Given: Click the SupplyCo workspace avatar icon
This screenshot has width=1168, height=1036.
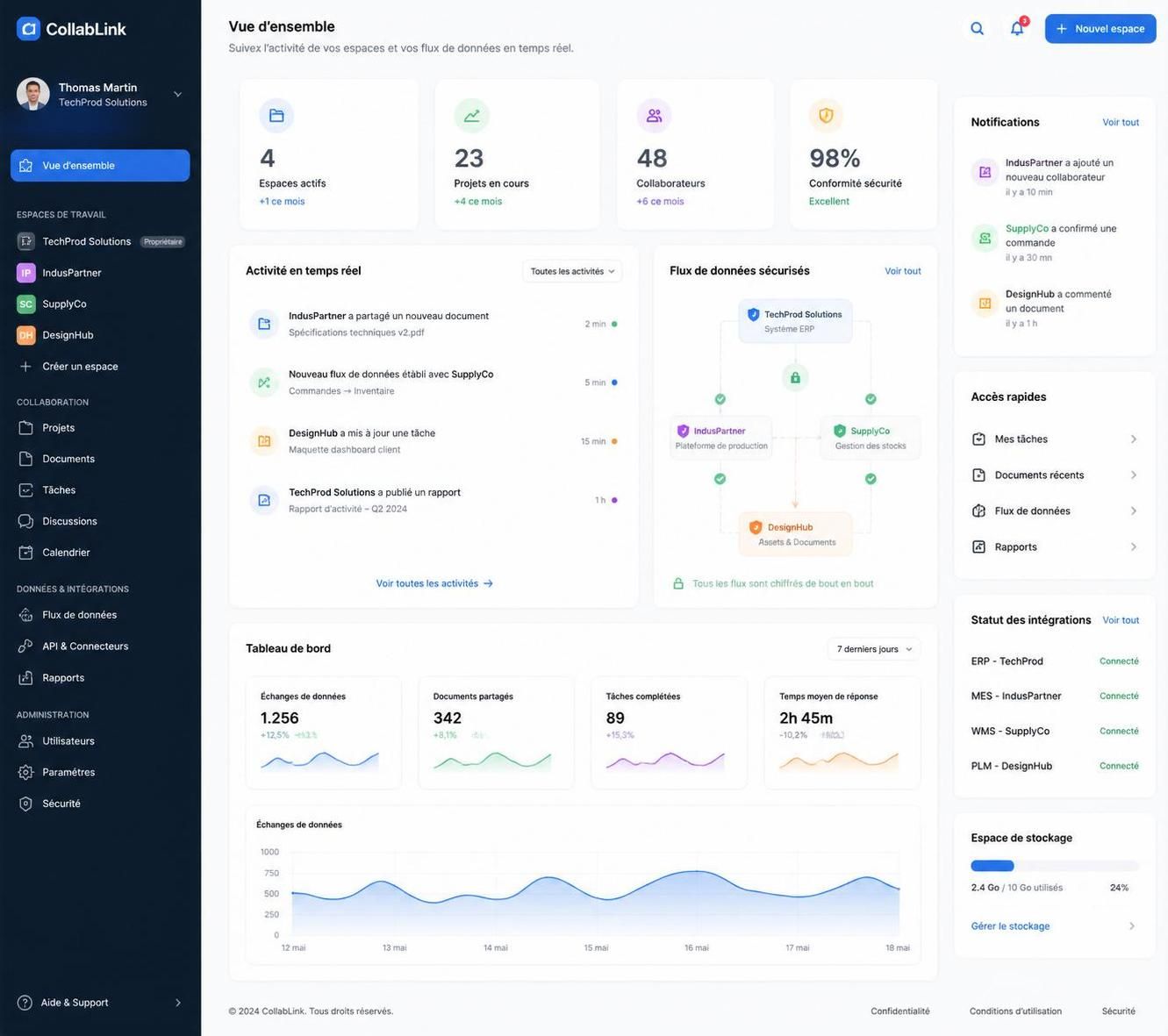Looking at the screenshot, I should (x=26, y=304).
